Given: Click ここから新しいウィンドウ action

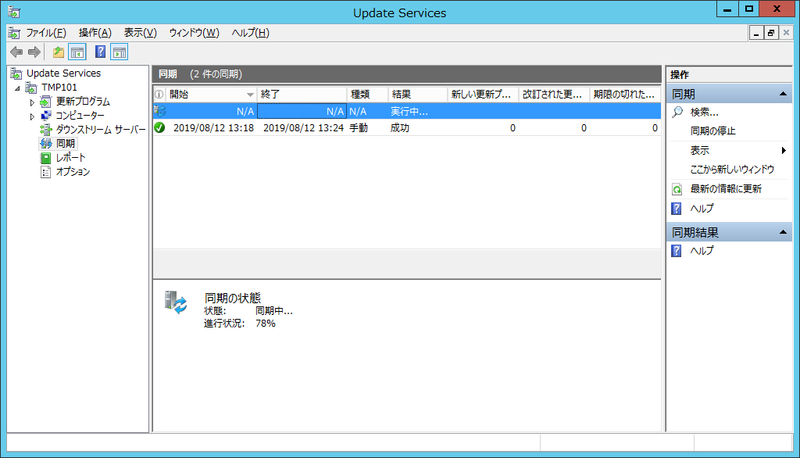Looking at the screenshot, I should pos(732,170).
